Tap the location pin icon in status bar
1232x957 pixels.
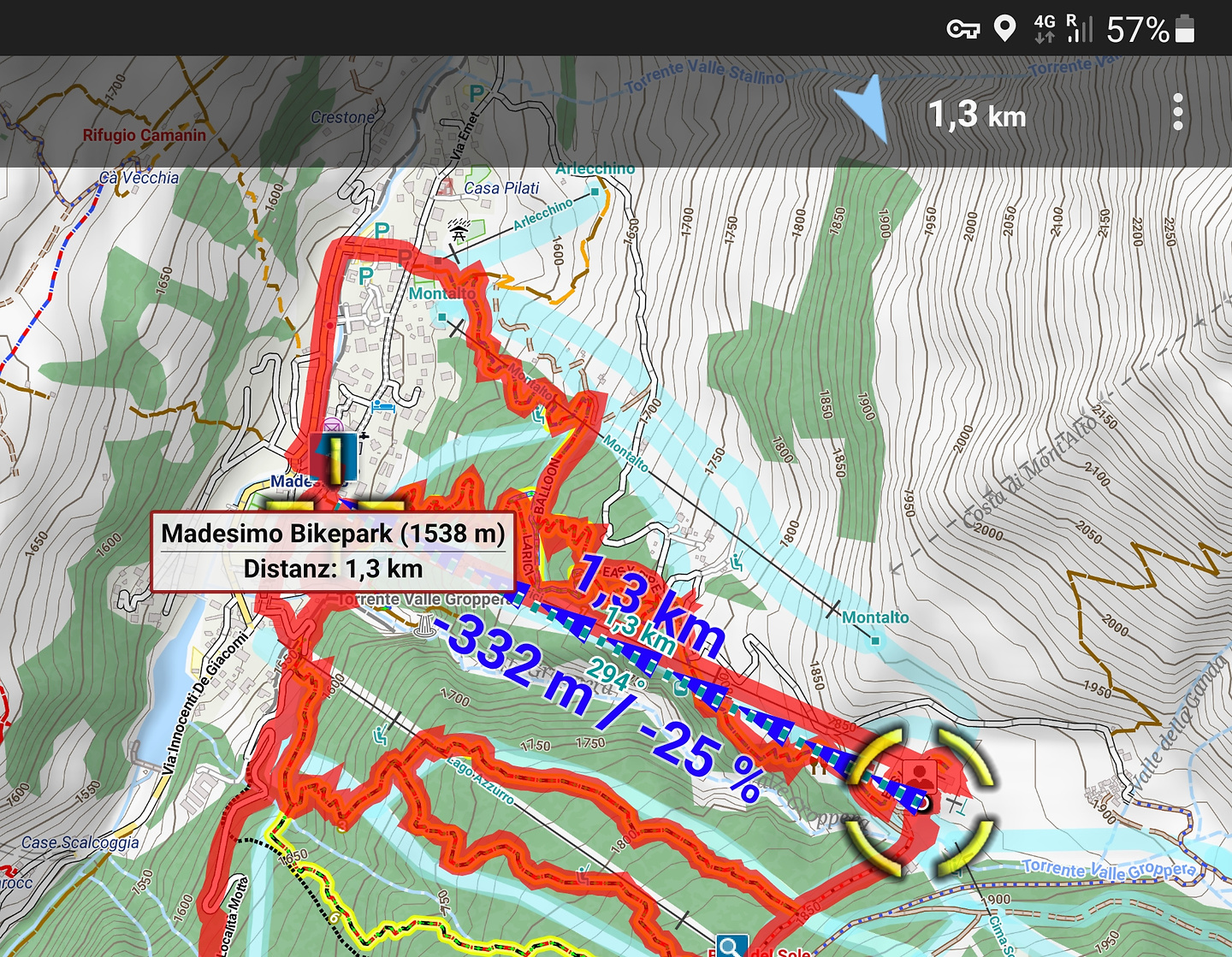pyautogui.click(x=1005, y=29)
